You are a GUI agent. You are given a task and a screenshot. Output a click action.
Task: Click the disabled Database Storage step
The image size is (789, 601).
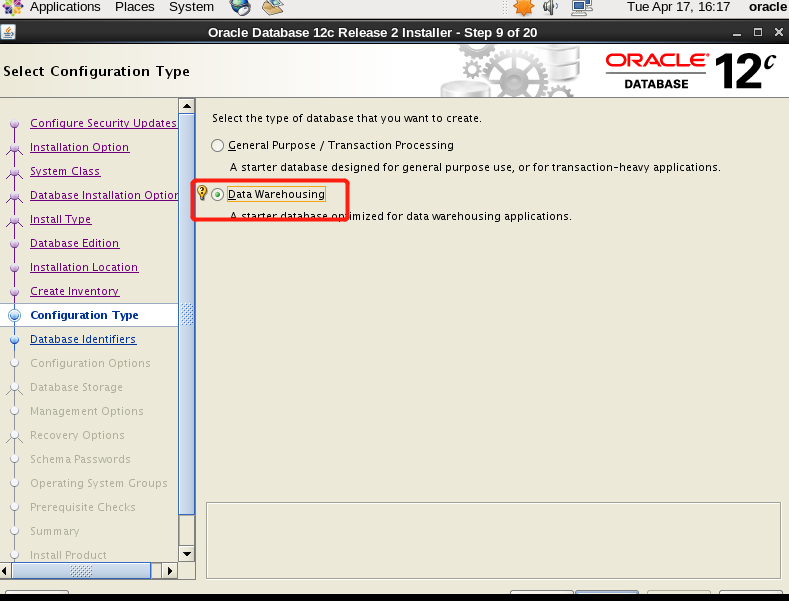click(x=76, y=388)
